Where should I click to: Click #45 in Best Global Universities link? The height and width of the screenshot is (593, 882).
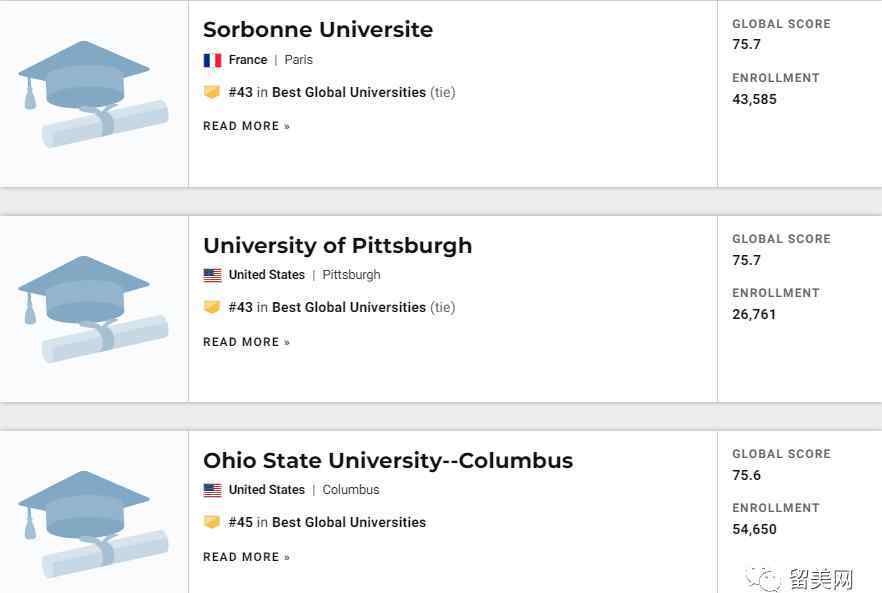pyautogui.click(x=327, y=522)
